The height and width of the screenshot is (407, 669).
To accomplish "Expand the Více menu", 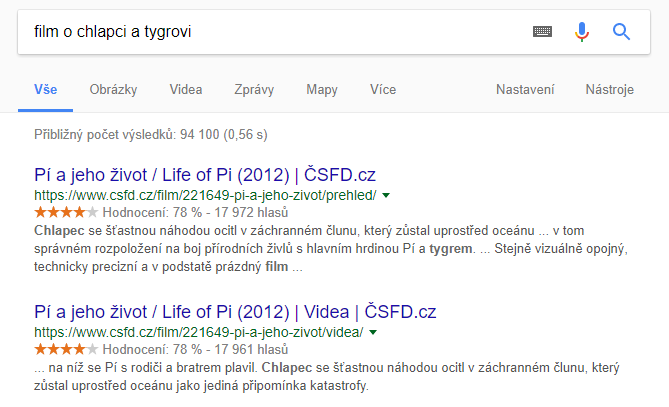I will coord(383,90).
